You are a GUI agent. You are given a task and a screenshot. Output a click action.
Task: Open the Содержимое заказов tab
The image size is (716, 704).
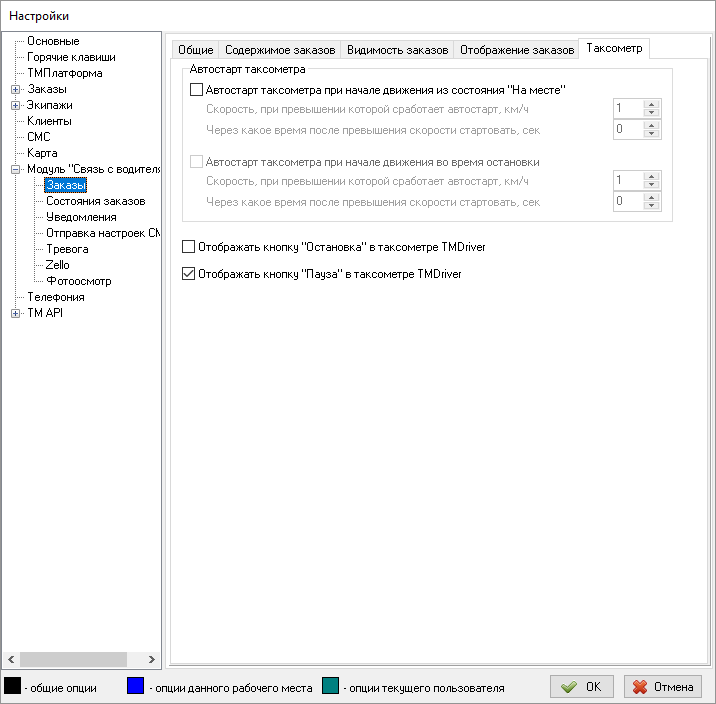[x=279, y=49]
